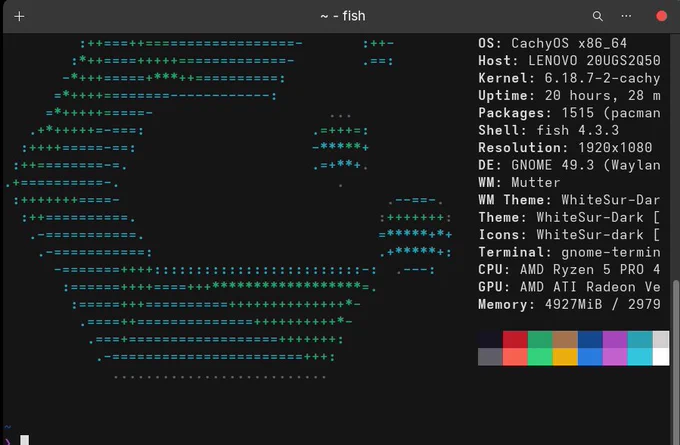Close the terminal with the red button
680x445 pixels.
coord(661,16)
